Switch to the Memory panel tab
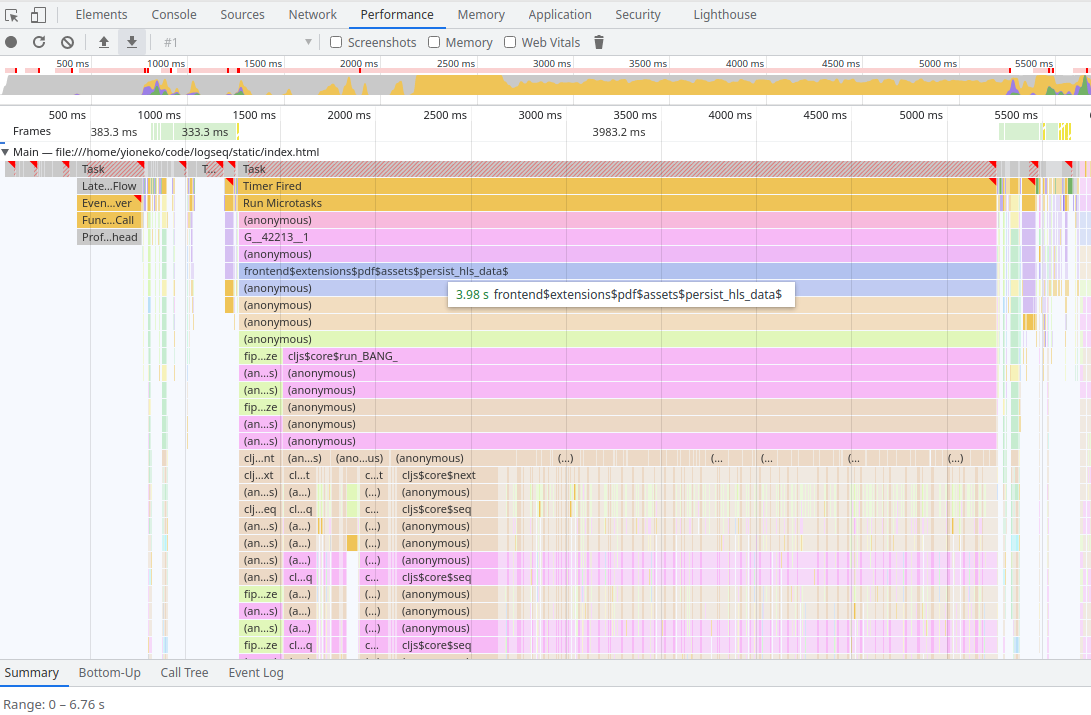The height and width of the screenshot is (715, 1091). coord(480,14)
